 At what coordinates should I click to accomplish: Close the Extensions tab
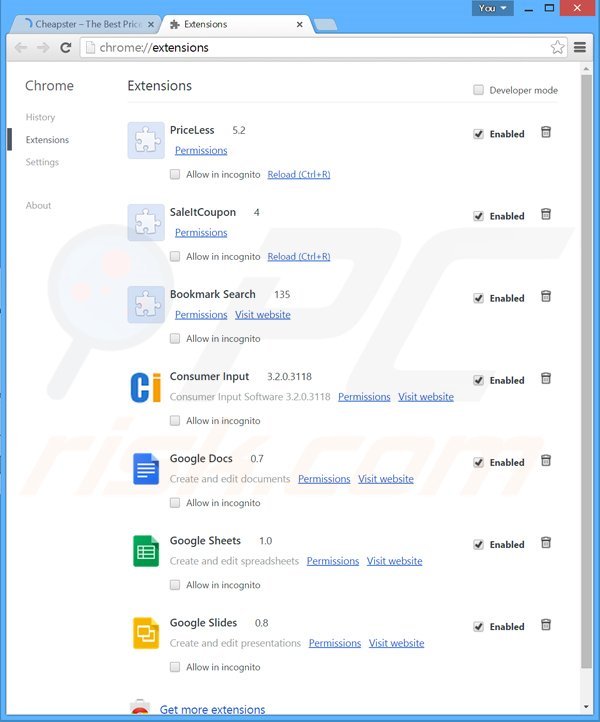click(x=300, y=24)
